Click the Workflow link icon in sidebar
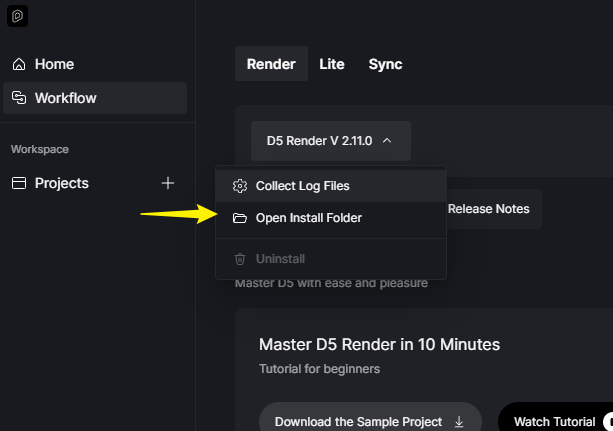Screen dimensions: 613x431 tap(19, 98)
